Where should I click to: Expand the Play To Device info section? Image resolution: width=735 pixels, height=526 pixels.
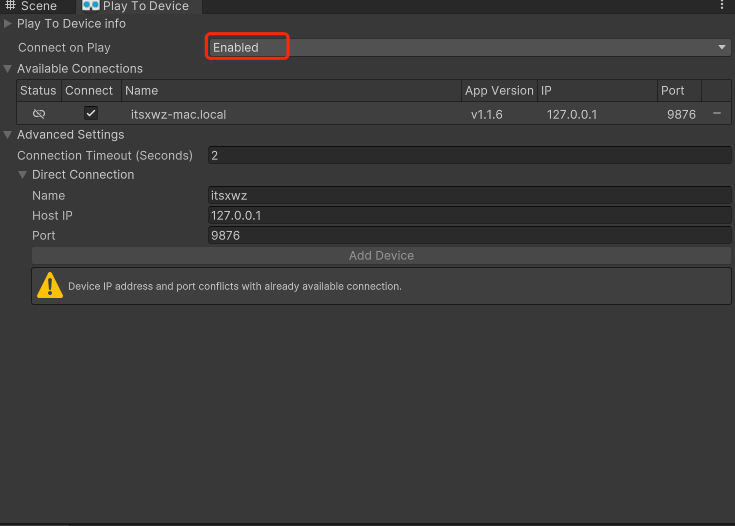pyautogui.click(x=9, y=23)
